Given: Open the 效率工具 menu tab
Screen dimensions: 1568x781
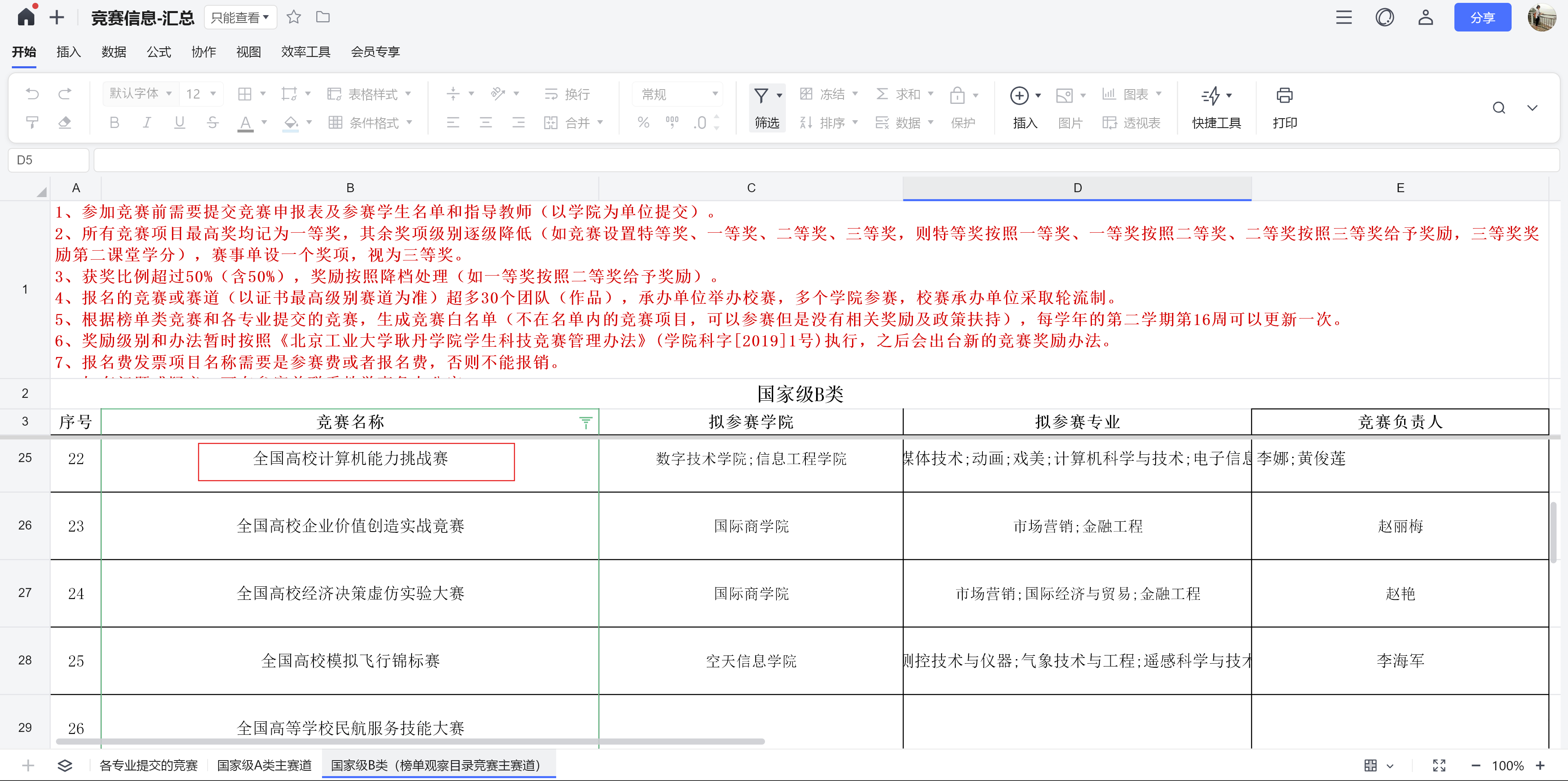Looking at the screenshot, I should pyautogui.click(x=306, y=52).
